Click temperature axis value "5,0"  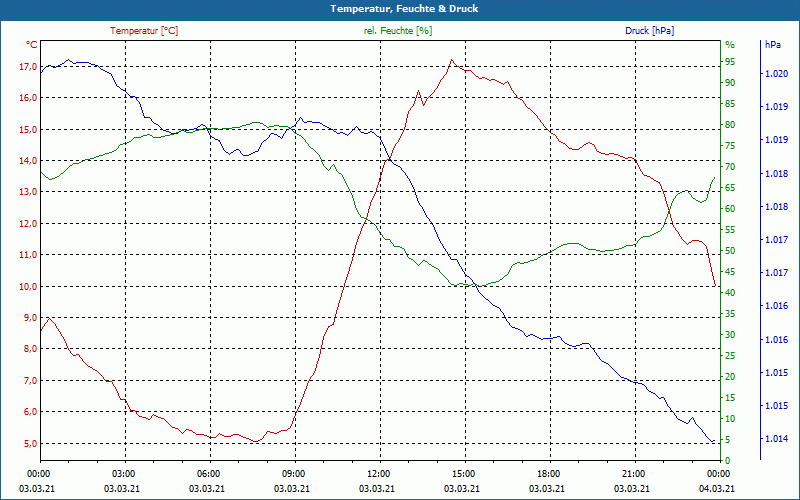click(x=30, y=443)
